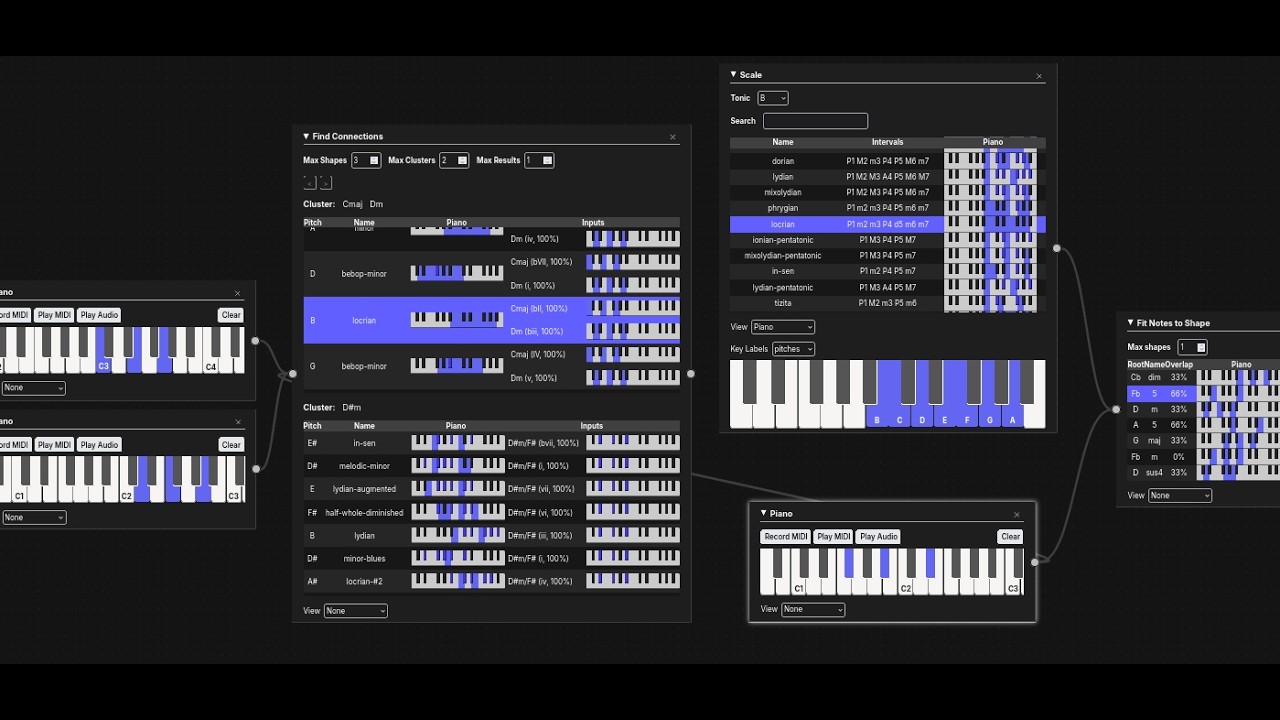The image size is (1280, 720).
Task: Click the Intervals column header in Scale
Action: coord(887,142)
